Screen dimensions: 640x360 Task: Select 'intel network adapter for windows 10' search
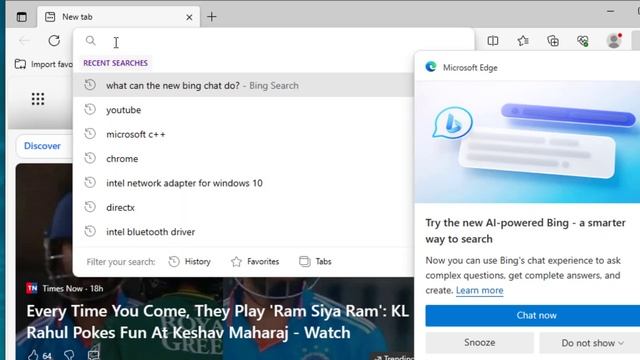(x=243, y=183)
